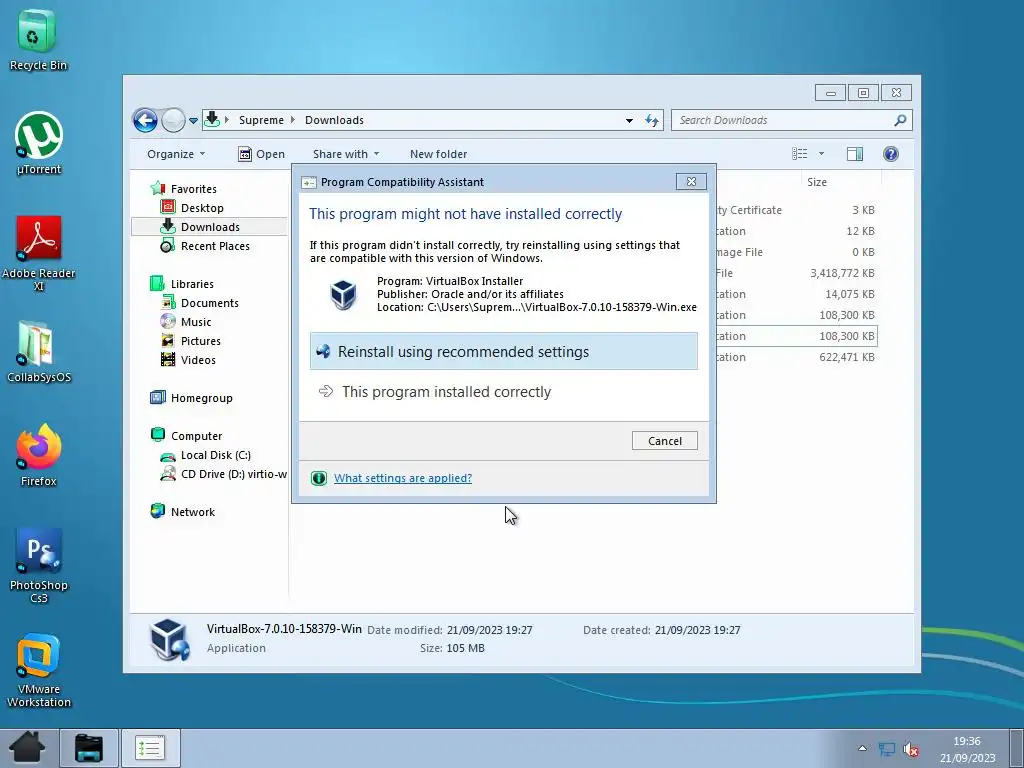Select Libraries in the navigation pane
This screenshot has height=768, width=1024.
pyautogui.click(x=182, y=283)
